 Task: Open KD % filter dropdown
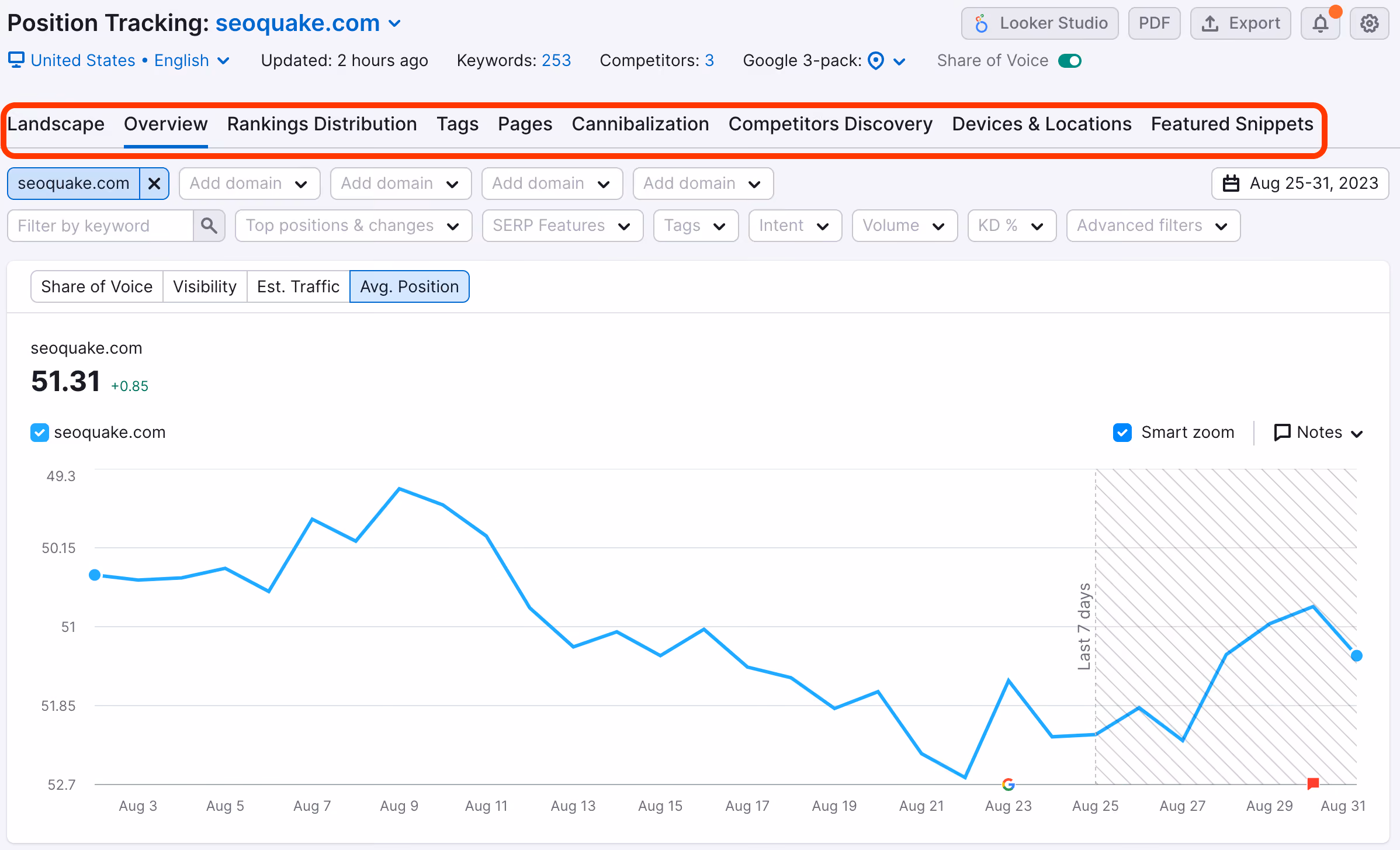coord(1012,226)
